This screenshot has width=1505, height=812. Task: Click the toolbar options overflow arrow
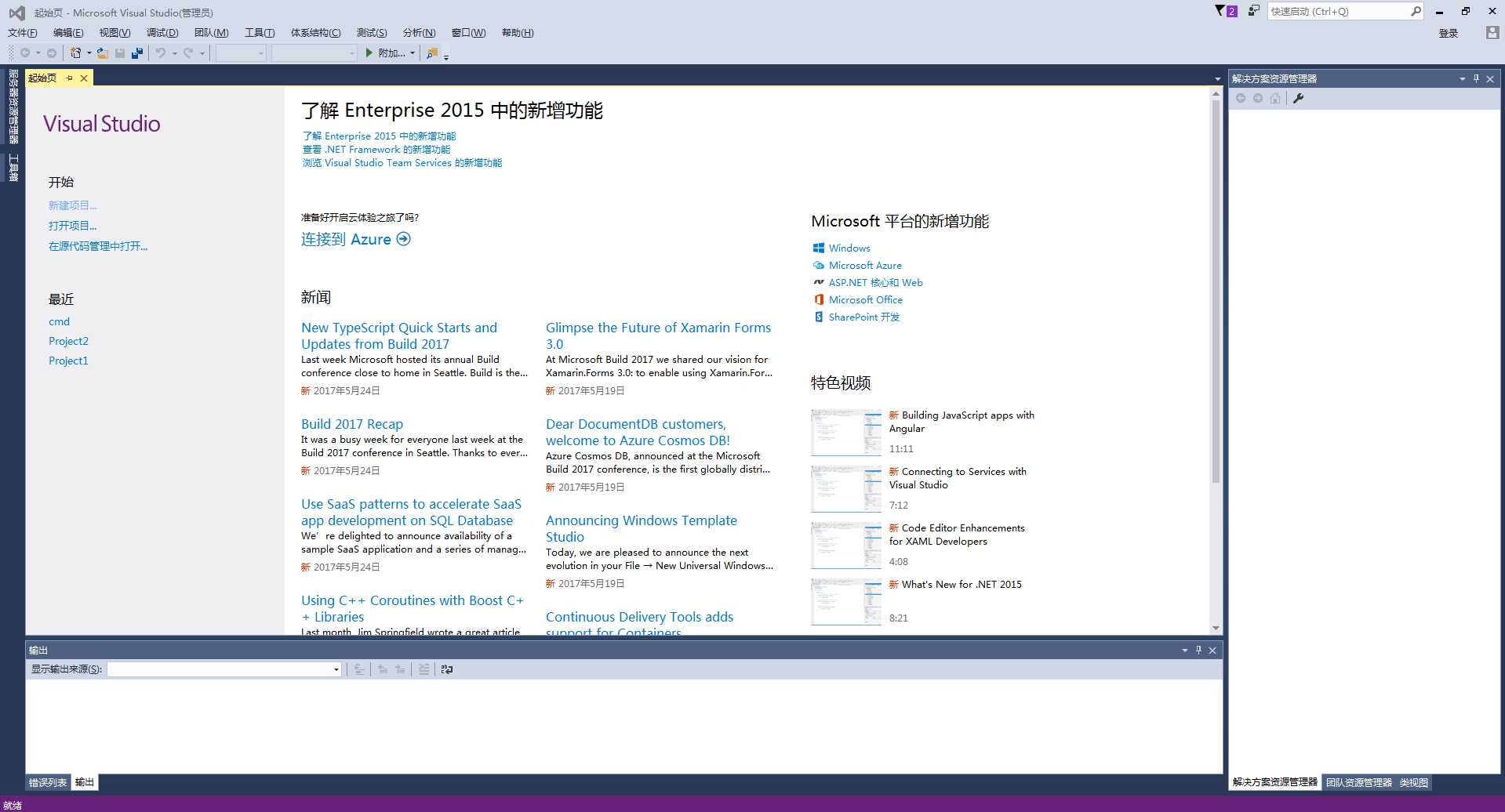446,56
